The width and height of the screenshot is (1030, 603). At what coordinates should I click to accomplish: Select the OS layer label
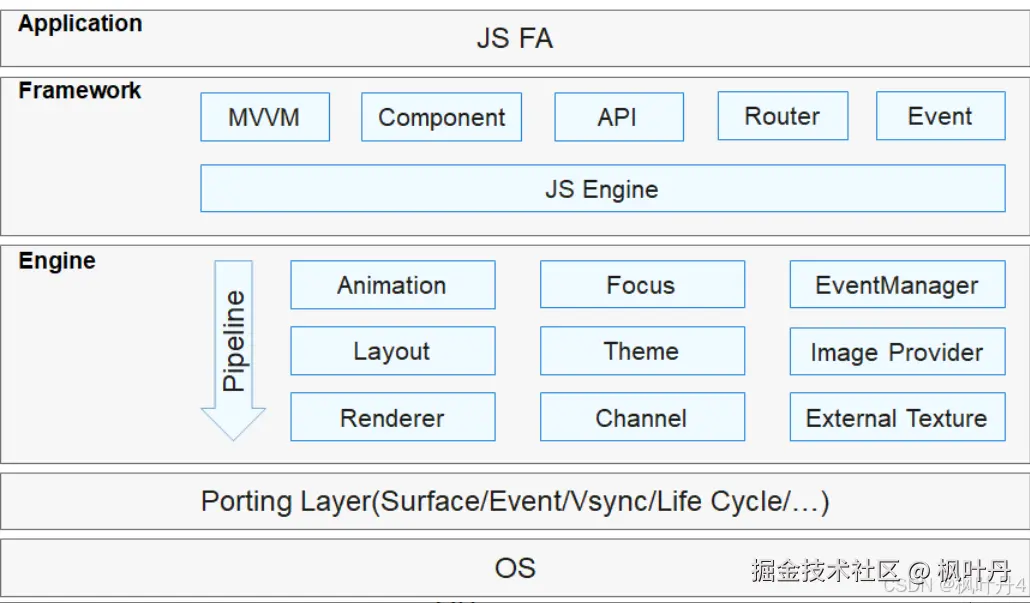click(515, 568)
